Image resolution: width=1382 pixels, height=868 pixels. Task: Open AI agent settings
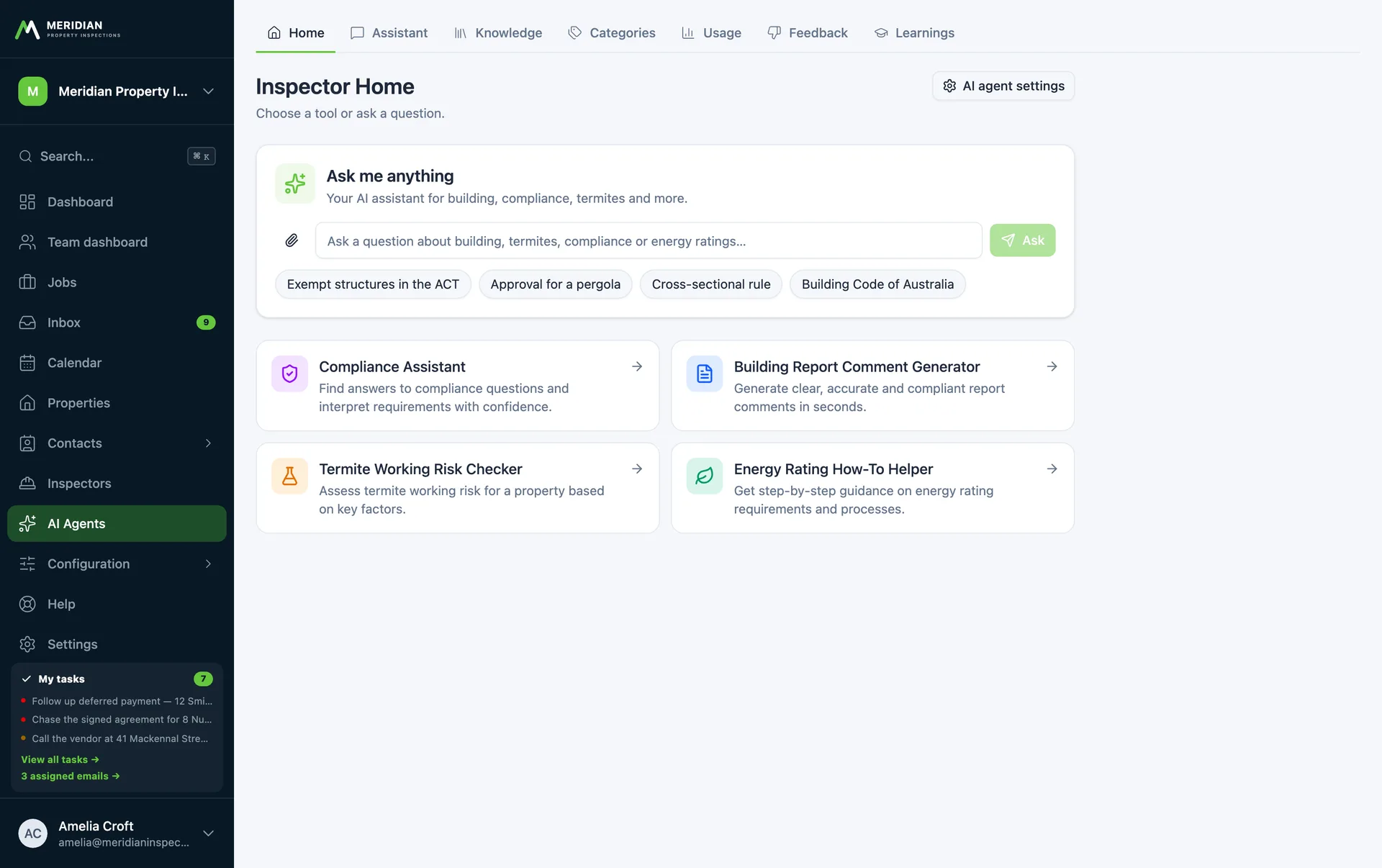point(1003,86)
